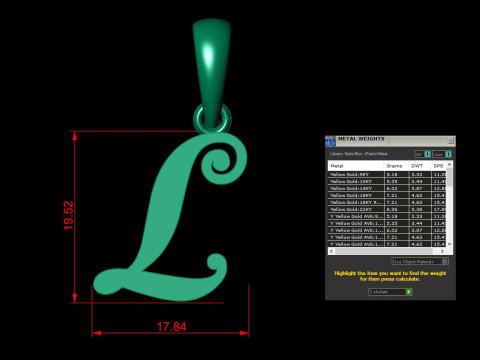Sort by the Grams column header
480x360 pixels.
(x=396, y=166)
